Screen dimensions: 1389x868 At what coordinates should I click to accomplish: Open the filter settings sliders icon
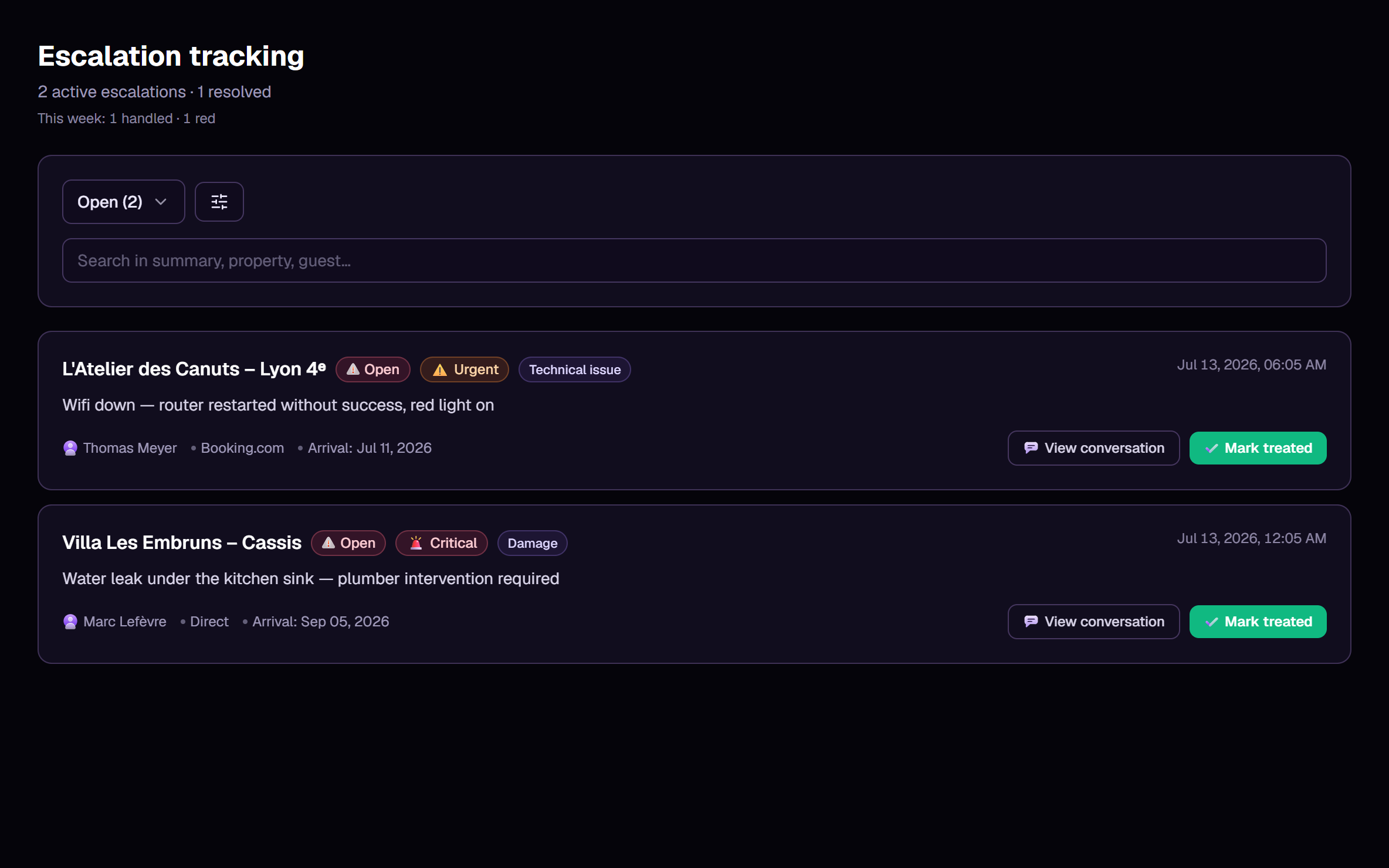[x=219, y=202]
